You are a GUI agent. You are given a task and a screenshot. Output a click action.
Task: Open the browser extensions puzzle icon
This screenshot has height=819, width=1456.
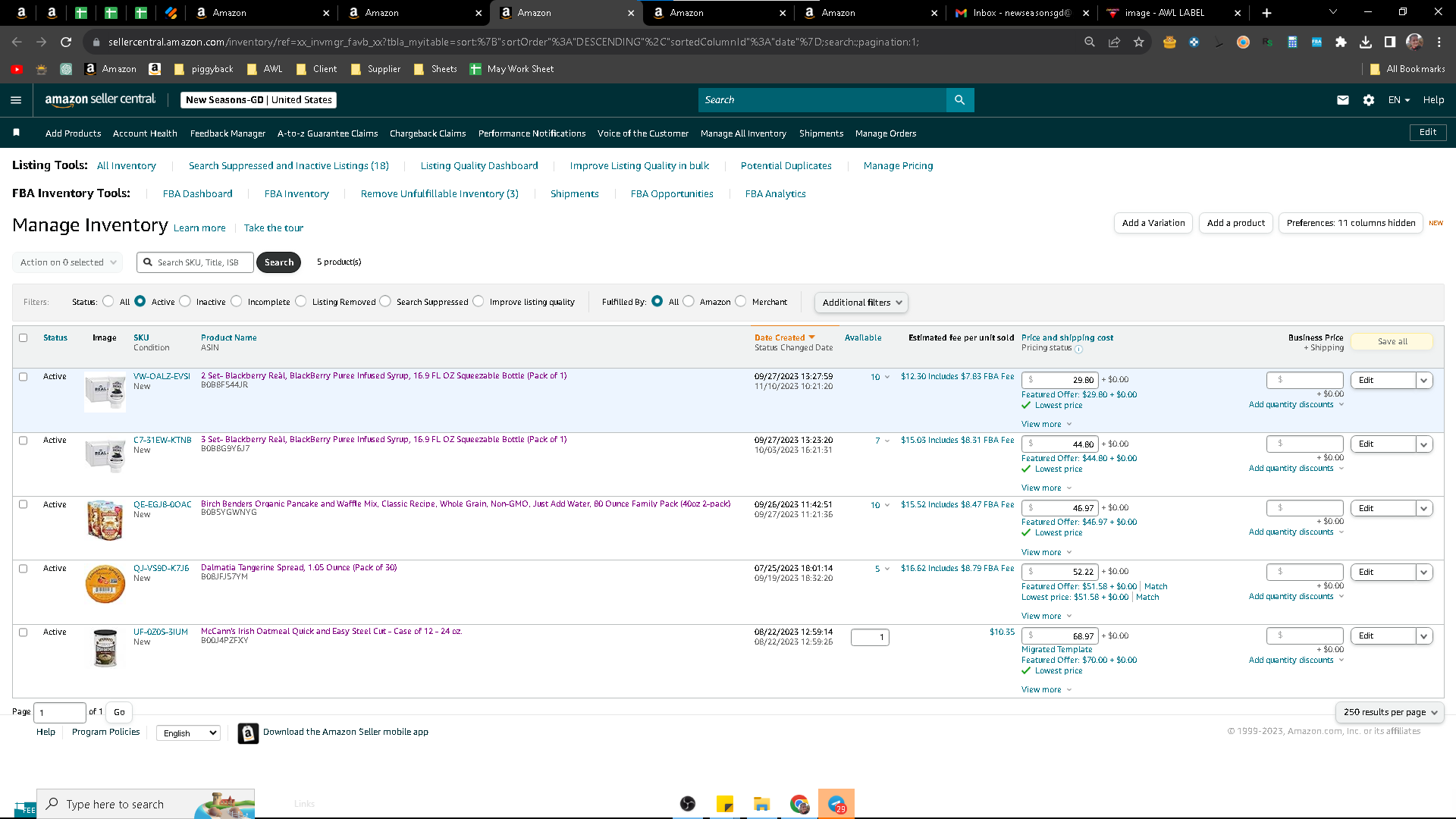coord(1341,42)
